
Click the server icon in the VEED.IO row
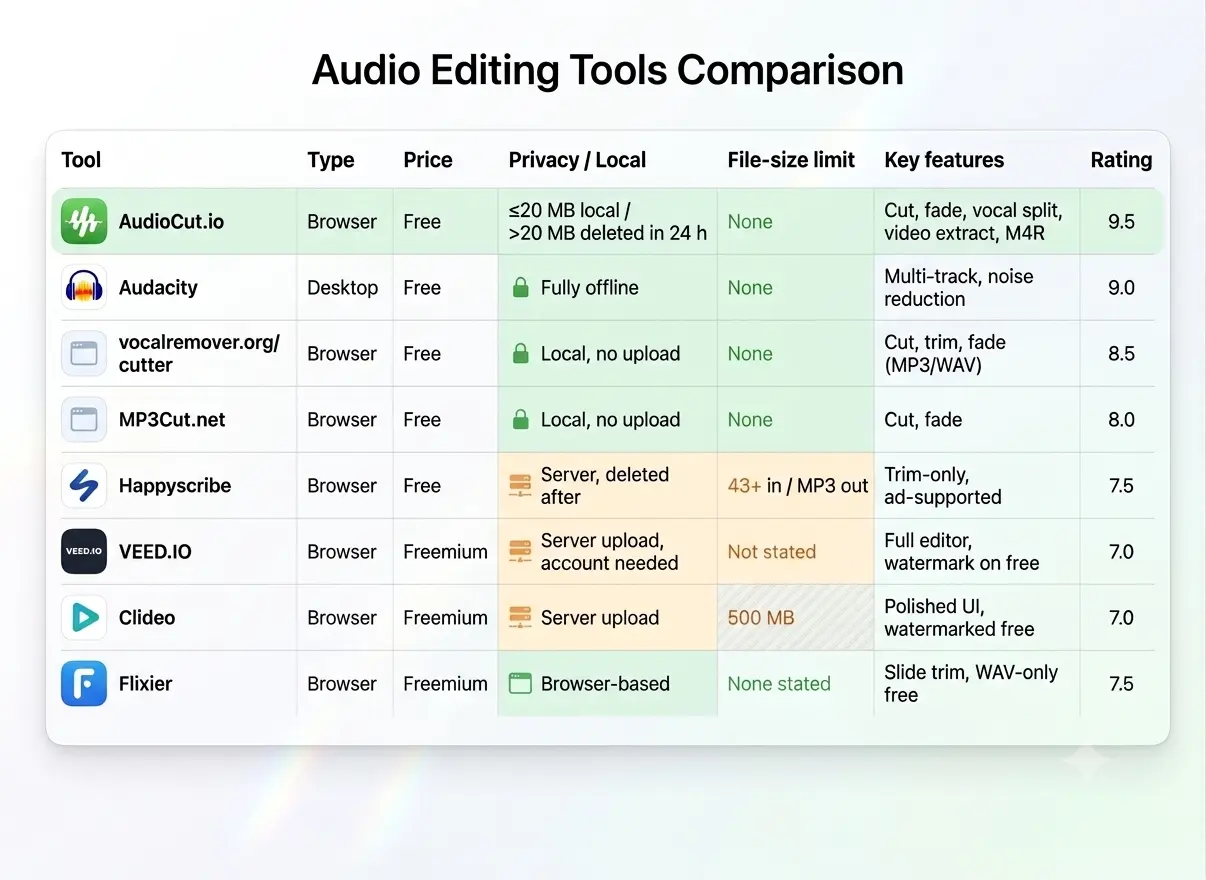pyautogui.click(x=520, y=552)
